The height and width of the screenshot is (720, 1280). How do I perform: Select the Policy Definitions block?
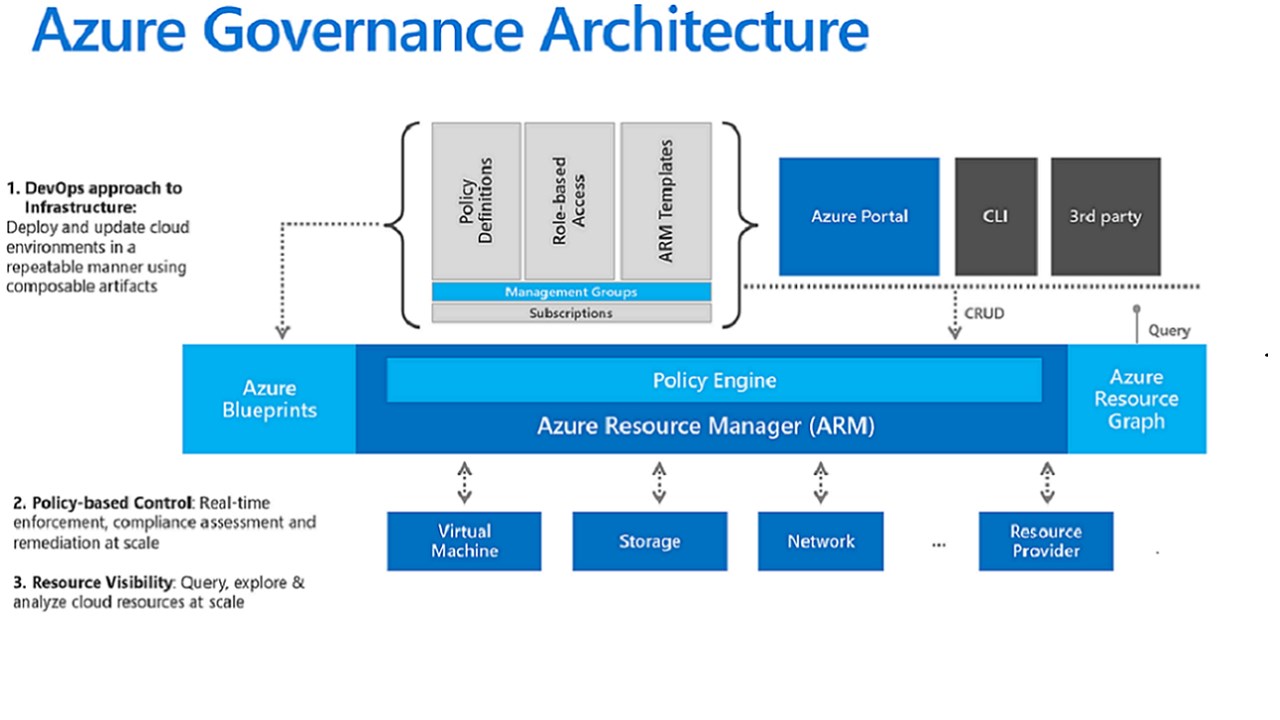(x=476, y=201)
